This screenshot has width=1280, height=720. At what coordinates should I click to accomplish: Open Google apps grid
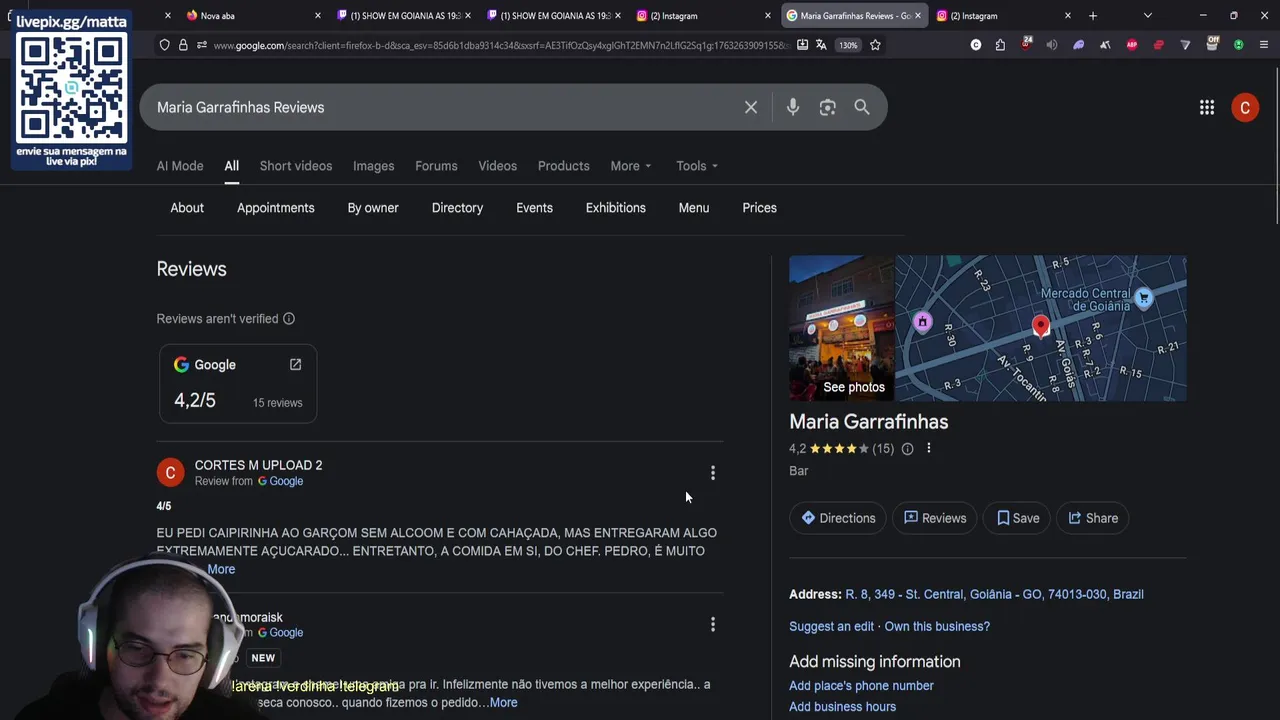pyautogui.click(x=1207, y=107)
